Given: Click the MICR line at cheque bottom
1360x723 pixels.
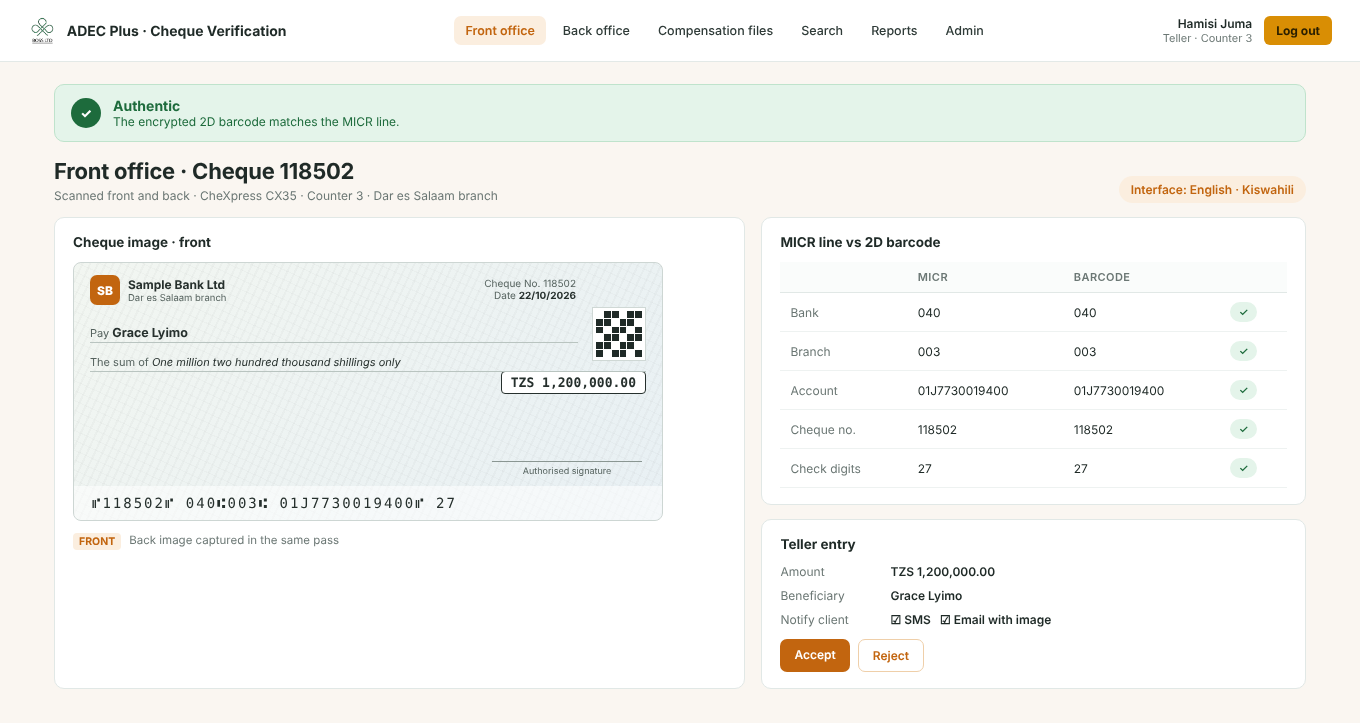Looking at the screenshot, I should tap(273, 503).
